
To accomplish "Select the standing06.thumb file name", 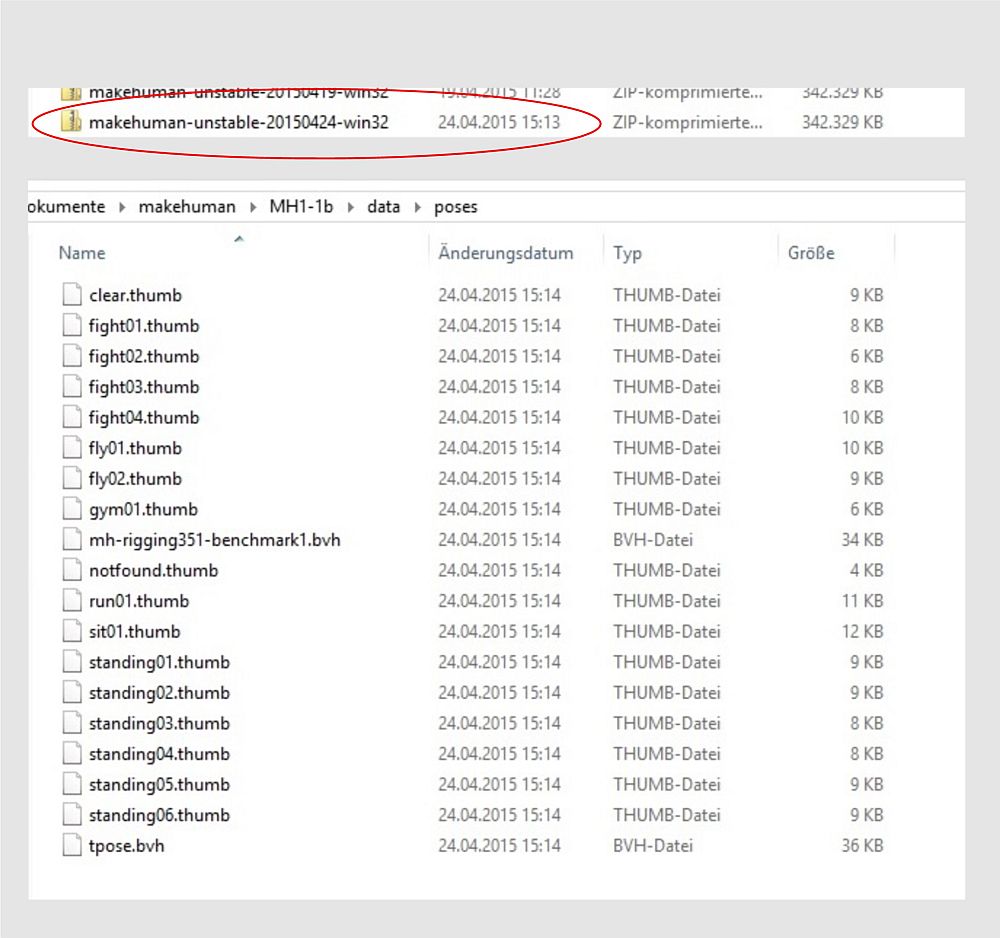I will tap(159, 816).
